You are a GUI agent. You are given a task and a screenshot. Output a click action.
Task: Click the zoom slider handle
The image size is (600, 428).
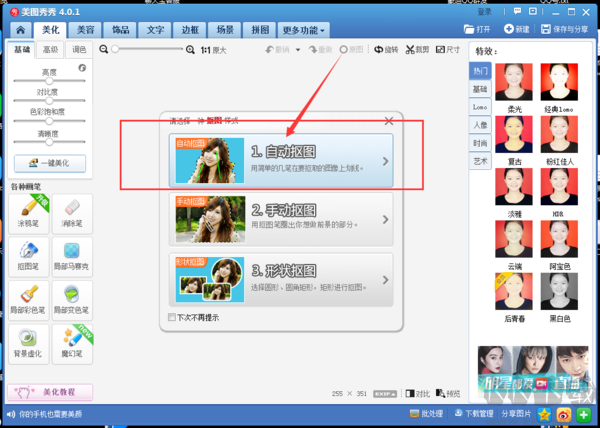[x=115, y=49]
